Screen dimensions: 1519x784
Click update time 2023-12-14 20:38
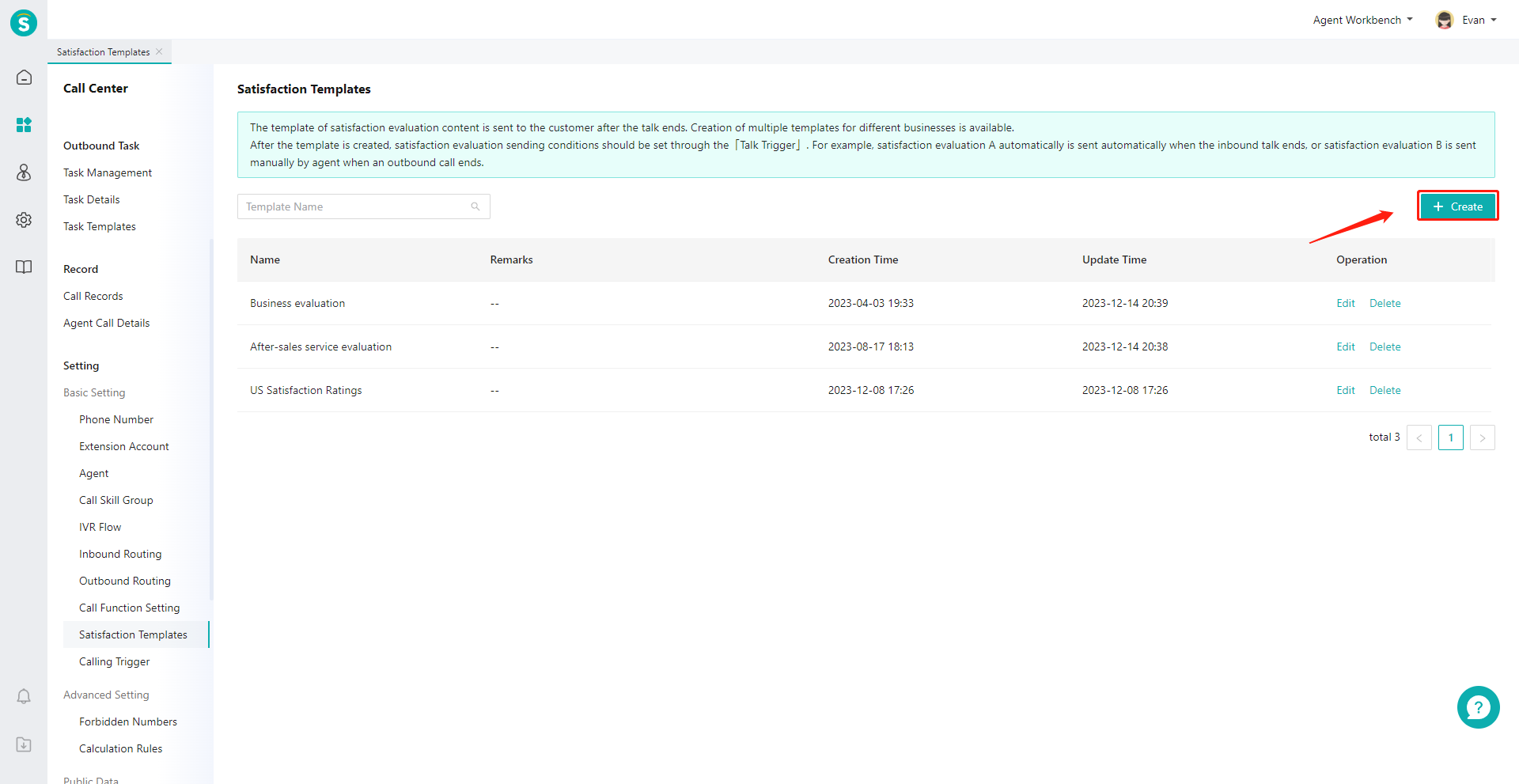coord(1125,347)
